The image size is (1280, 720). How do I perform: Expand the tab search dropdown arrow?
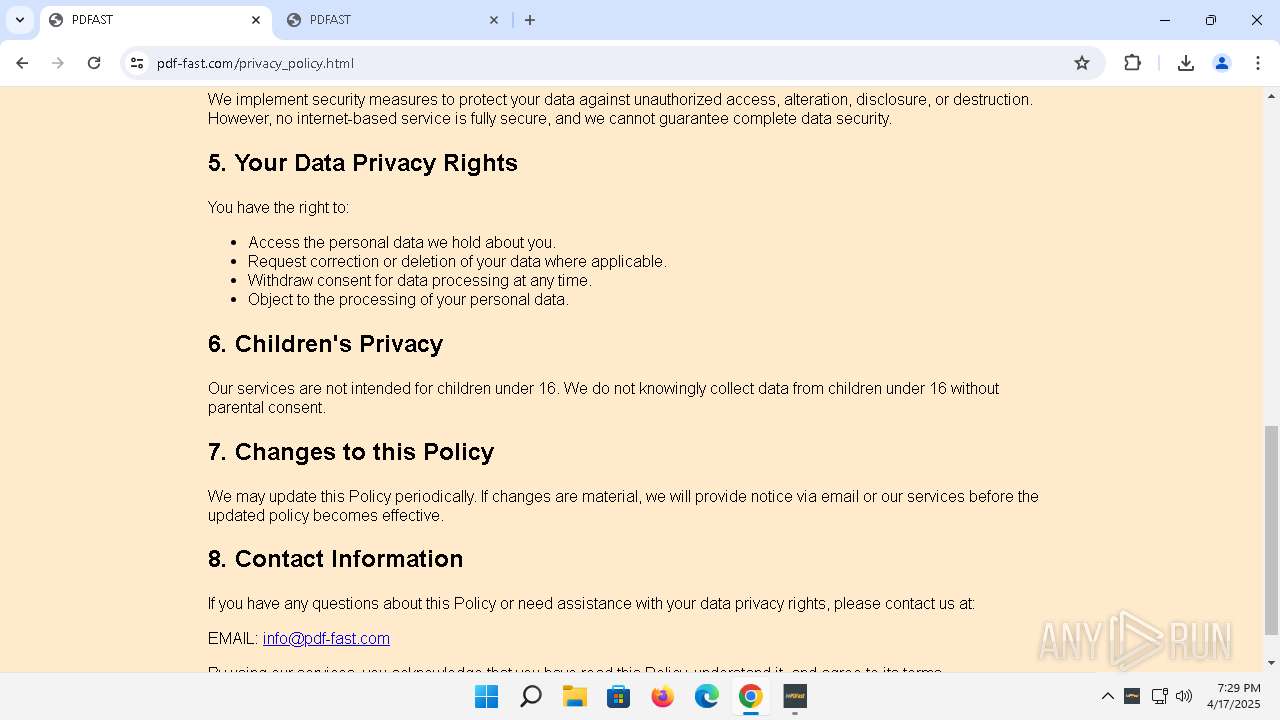tap(20, 20)
